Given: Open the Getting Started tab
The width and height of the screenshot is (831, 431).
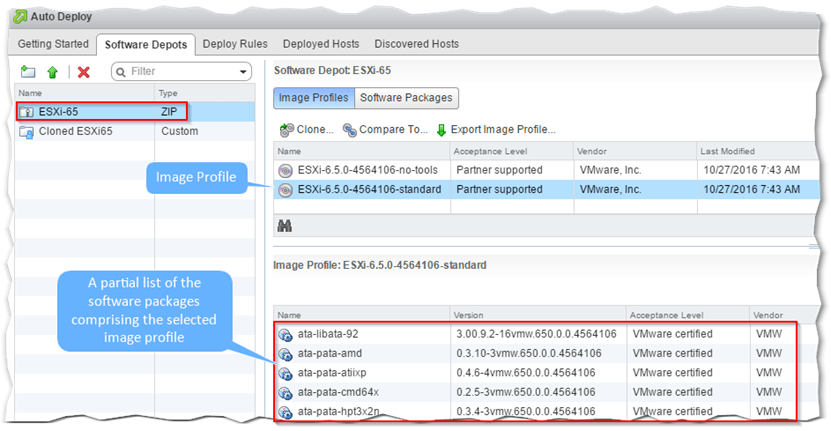Looking at the screenshot, I should coord(53,44).
